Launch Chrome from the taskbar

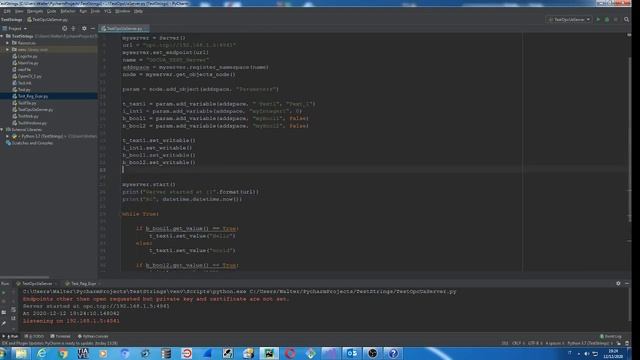(x=62, y=353)
